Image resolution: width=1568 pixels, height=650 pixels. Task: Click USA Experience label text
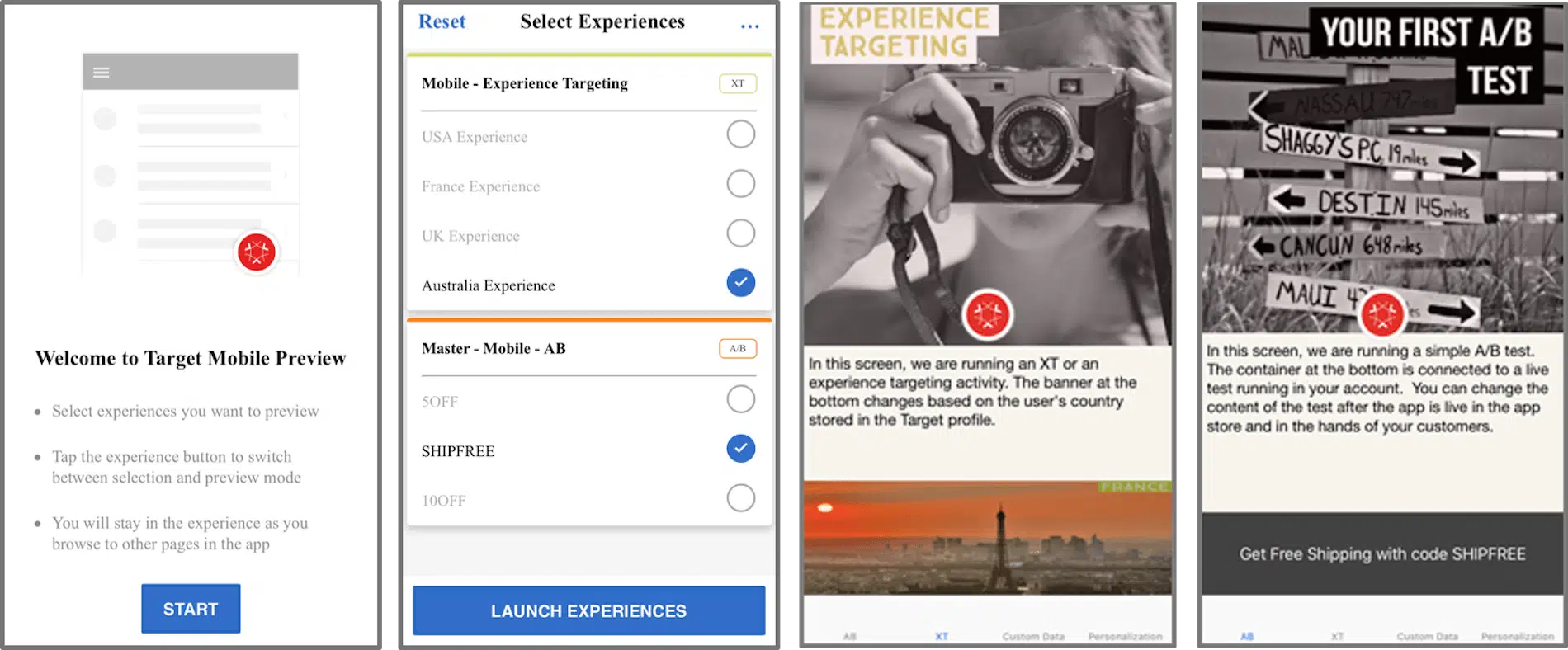pyautogui.click(x=475, y=137)
